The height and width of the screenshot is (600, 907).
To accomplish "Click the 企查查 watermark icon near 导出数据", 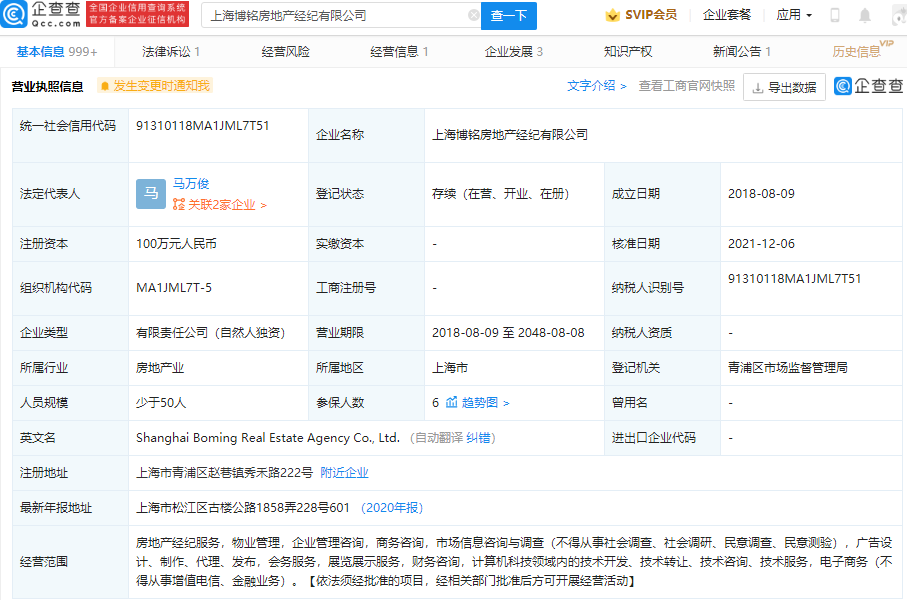I will (843, 88).
